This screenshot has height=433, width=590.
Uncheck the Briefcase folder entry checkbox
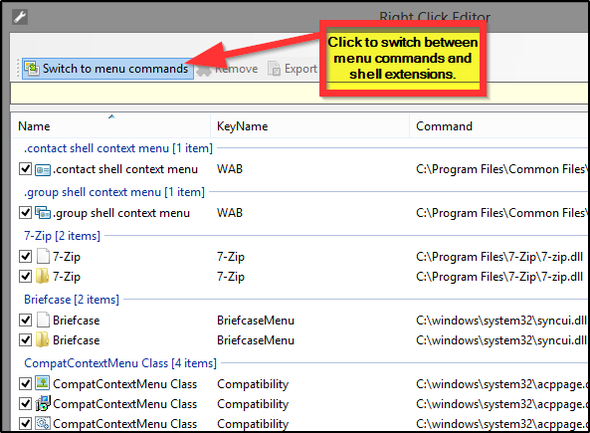[25, 340]
